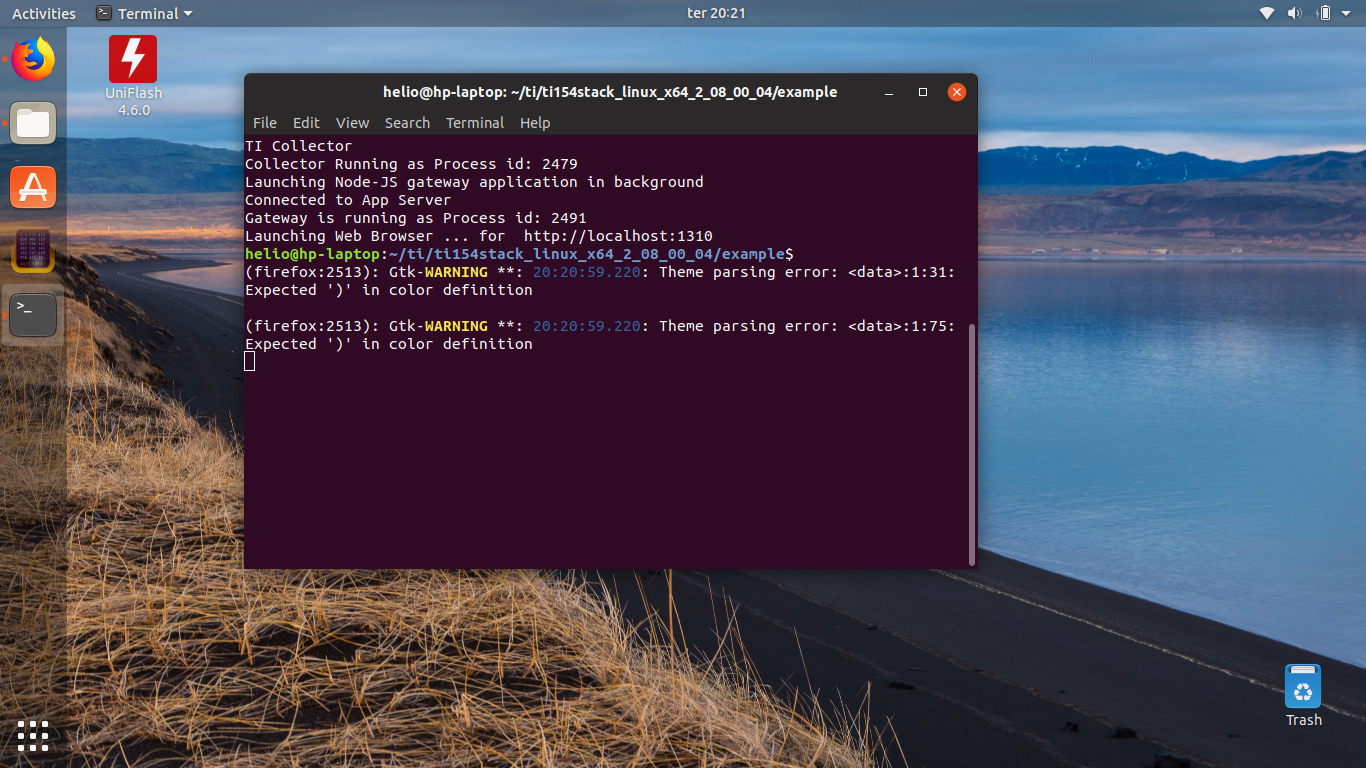Open the Terminal app menu in top bar
This screenshot has width=1366, height=768.
point(145,13)
